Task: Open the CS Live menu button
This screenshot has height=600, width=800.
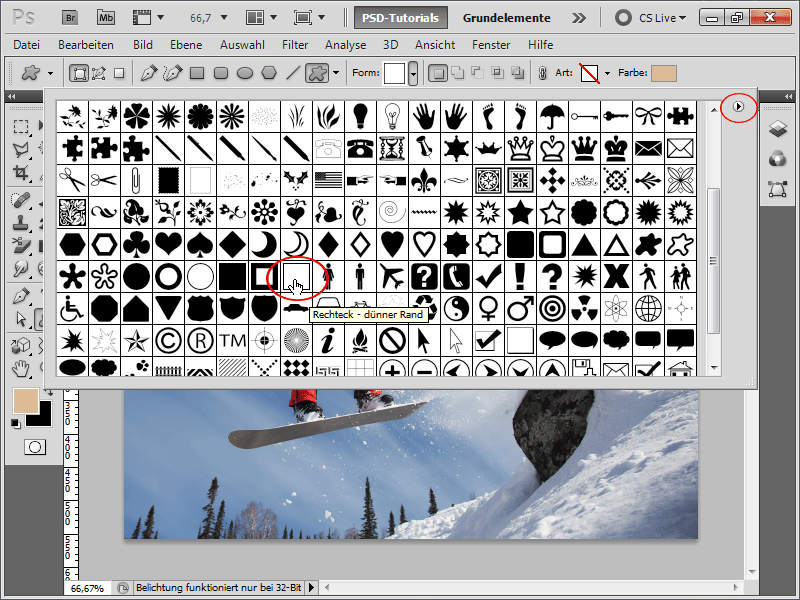Action: pos(651,18)
